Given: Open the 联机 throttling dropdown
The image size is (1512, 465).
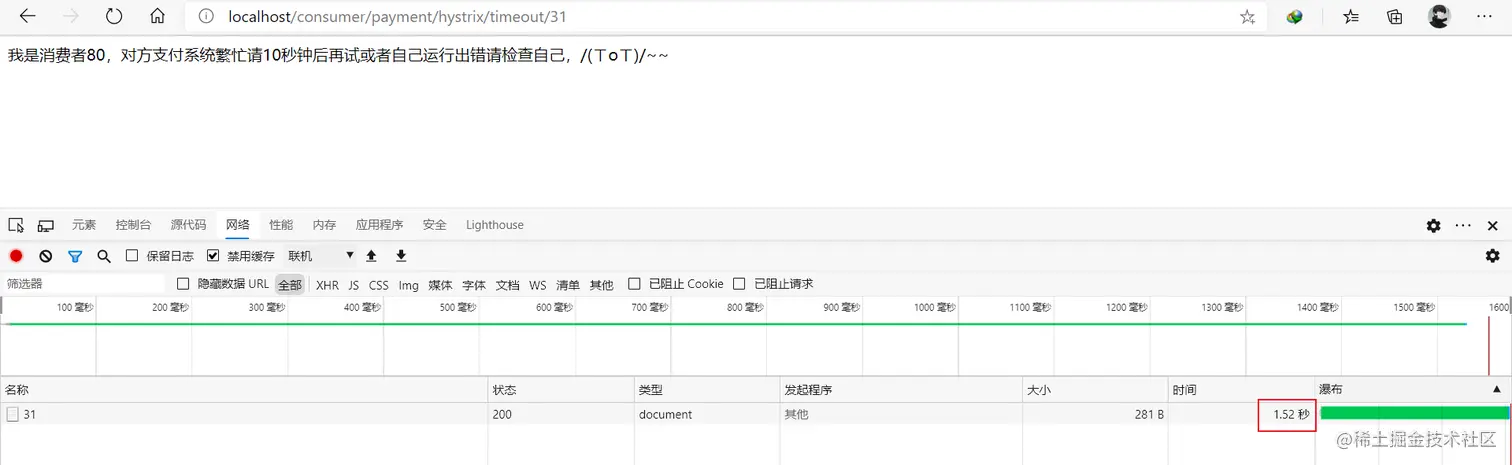Looking at the screenshot, I should 320,256.
